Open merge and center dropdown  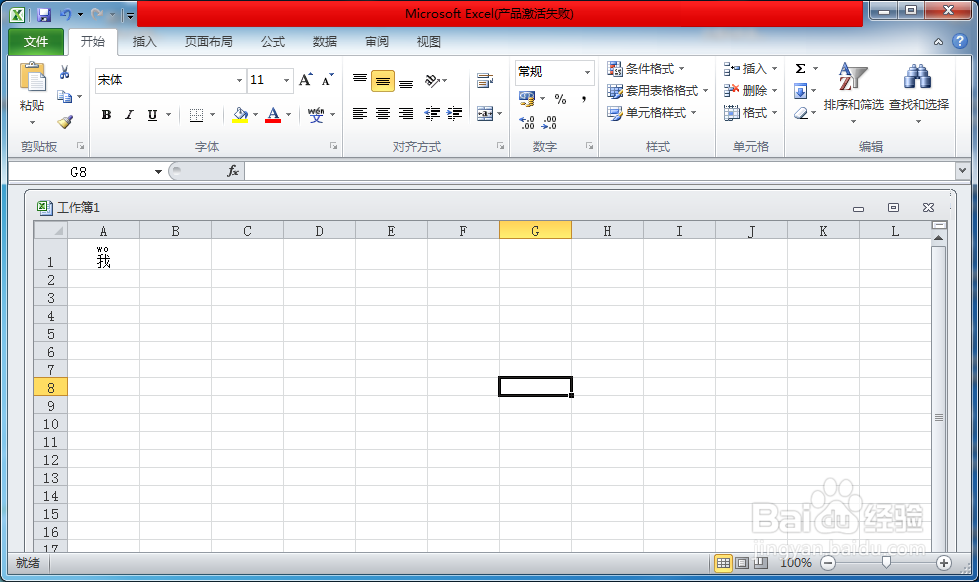[x=499, y=114]
